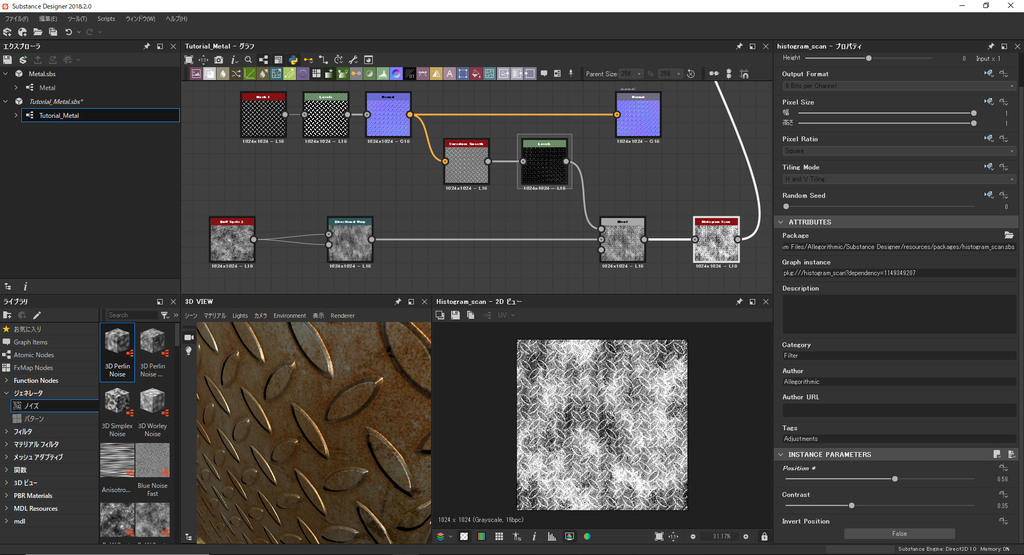The width and height of the screenshot is (1024, 555).
Task: Open the Environment menu in 3D view
Action: [x=289, y=315]
